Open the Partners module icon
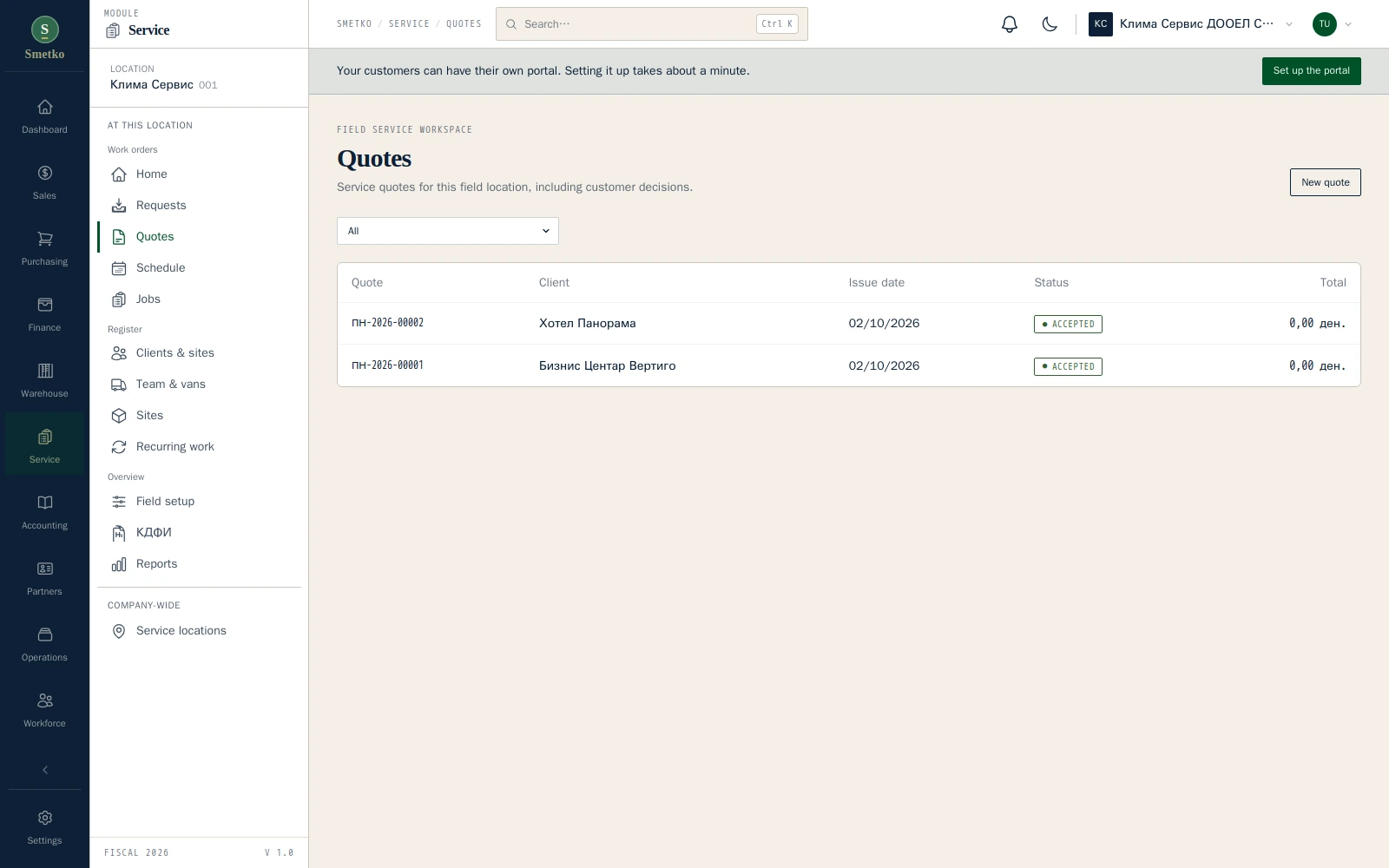1389x868 pixels. (x=45, y=569)
